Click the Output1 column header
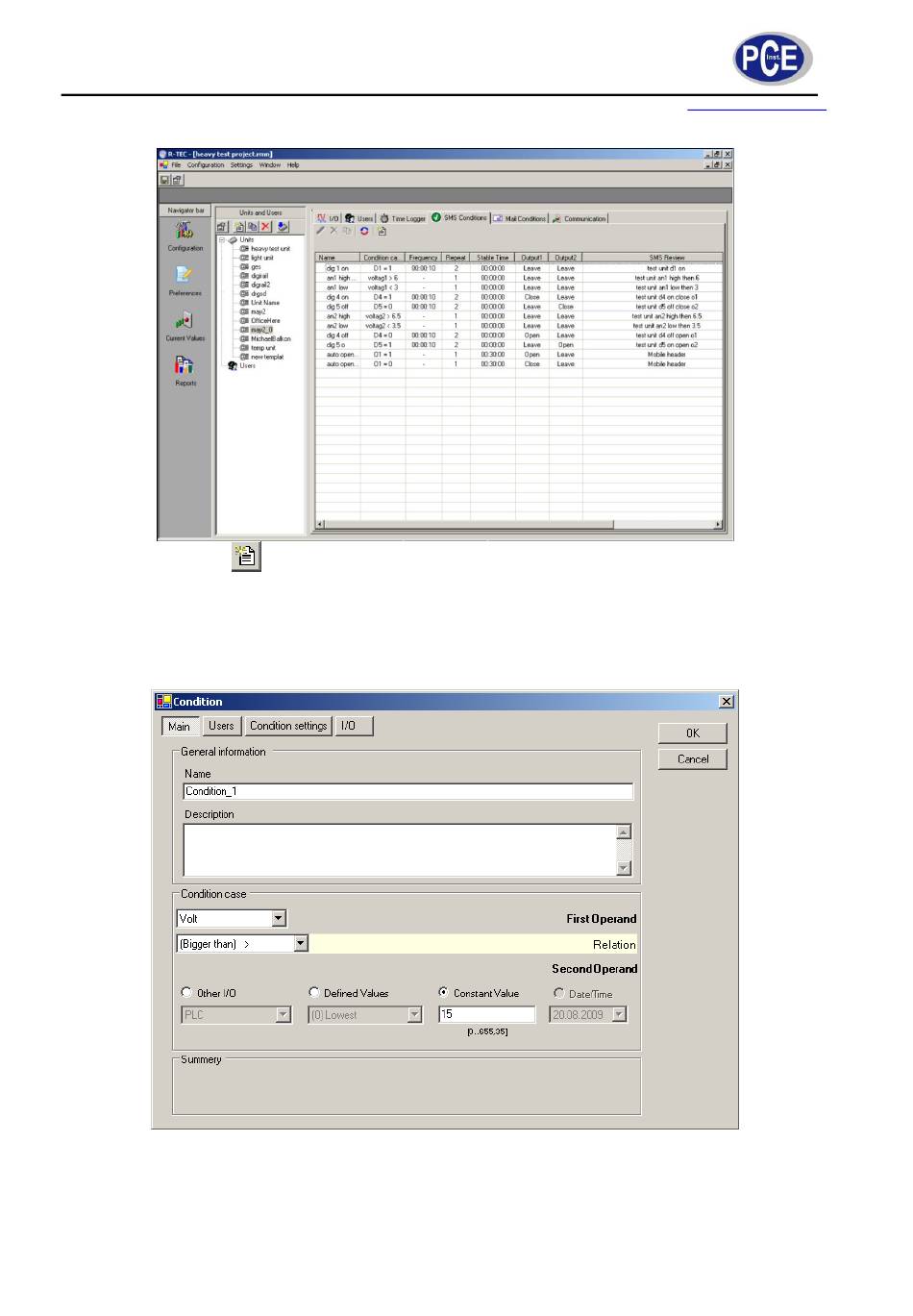Image resolution: width=913 pixels, height=1316 pixels. (x=532, y=258)
